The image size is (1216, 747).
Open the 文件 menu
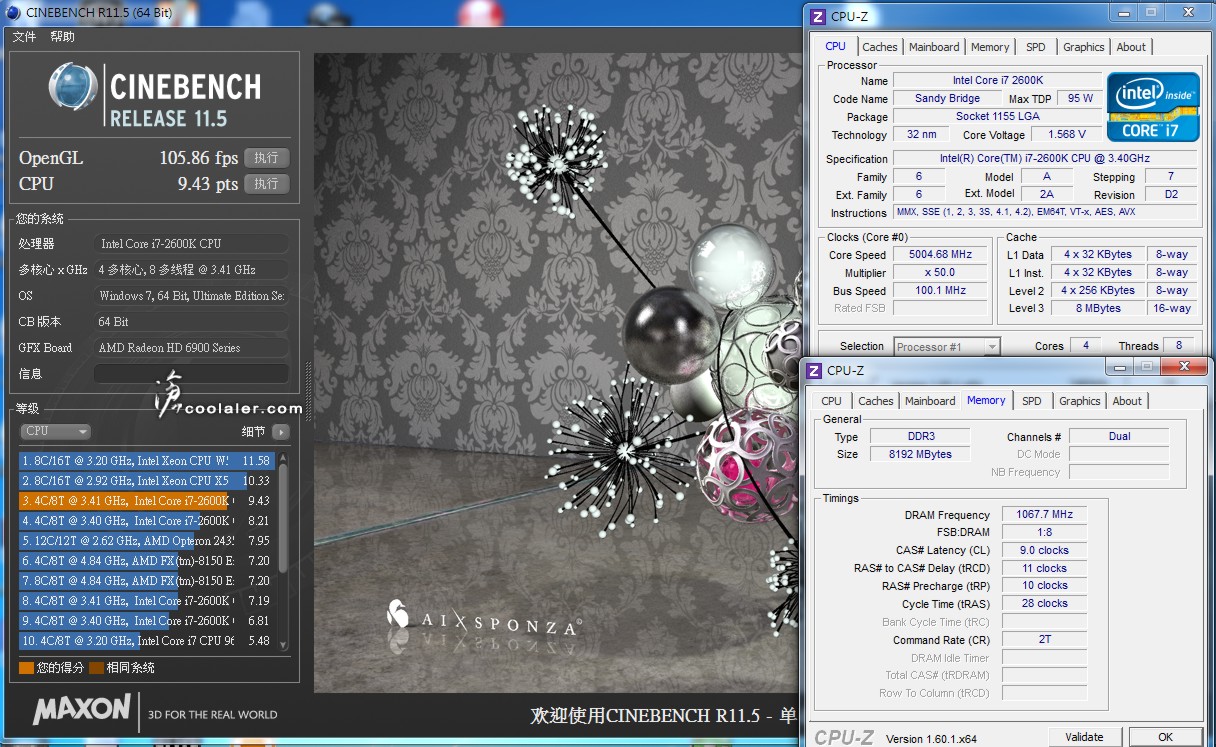pyautogui.click(x=24, y=36)
